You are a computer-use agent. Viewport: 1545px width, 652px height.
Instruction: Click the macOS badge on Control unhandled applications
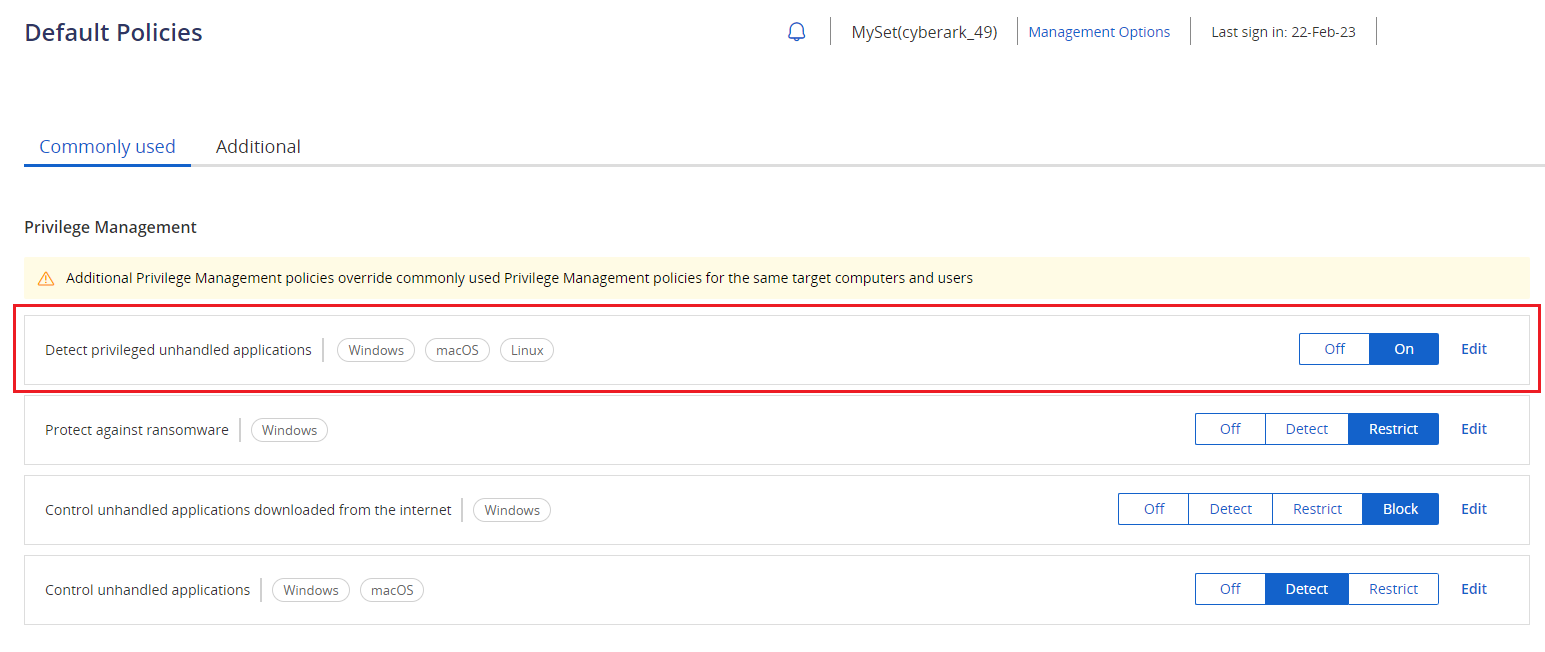coord(391,589)
